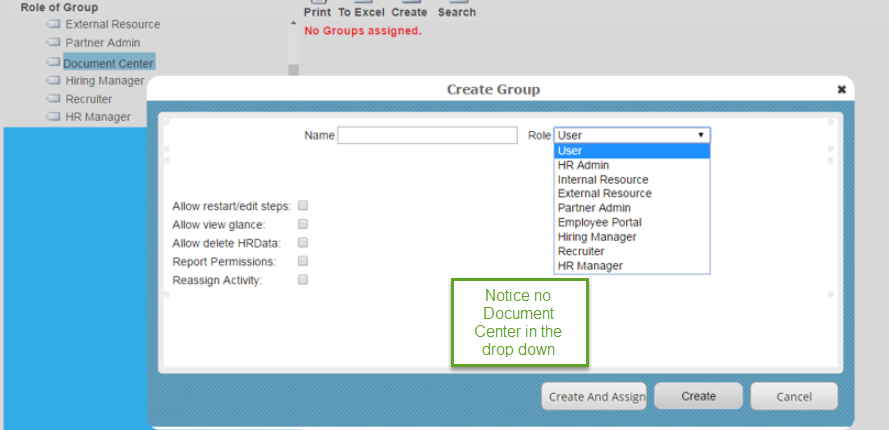The width and height of the screenshot is (889, 430).
Task: Choose Partner Admin in the Role list
Action: tap(632, 208)
